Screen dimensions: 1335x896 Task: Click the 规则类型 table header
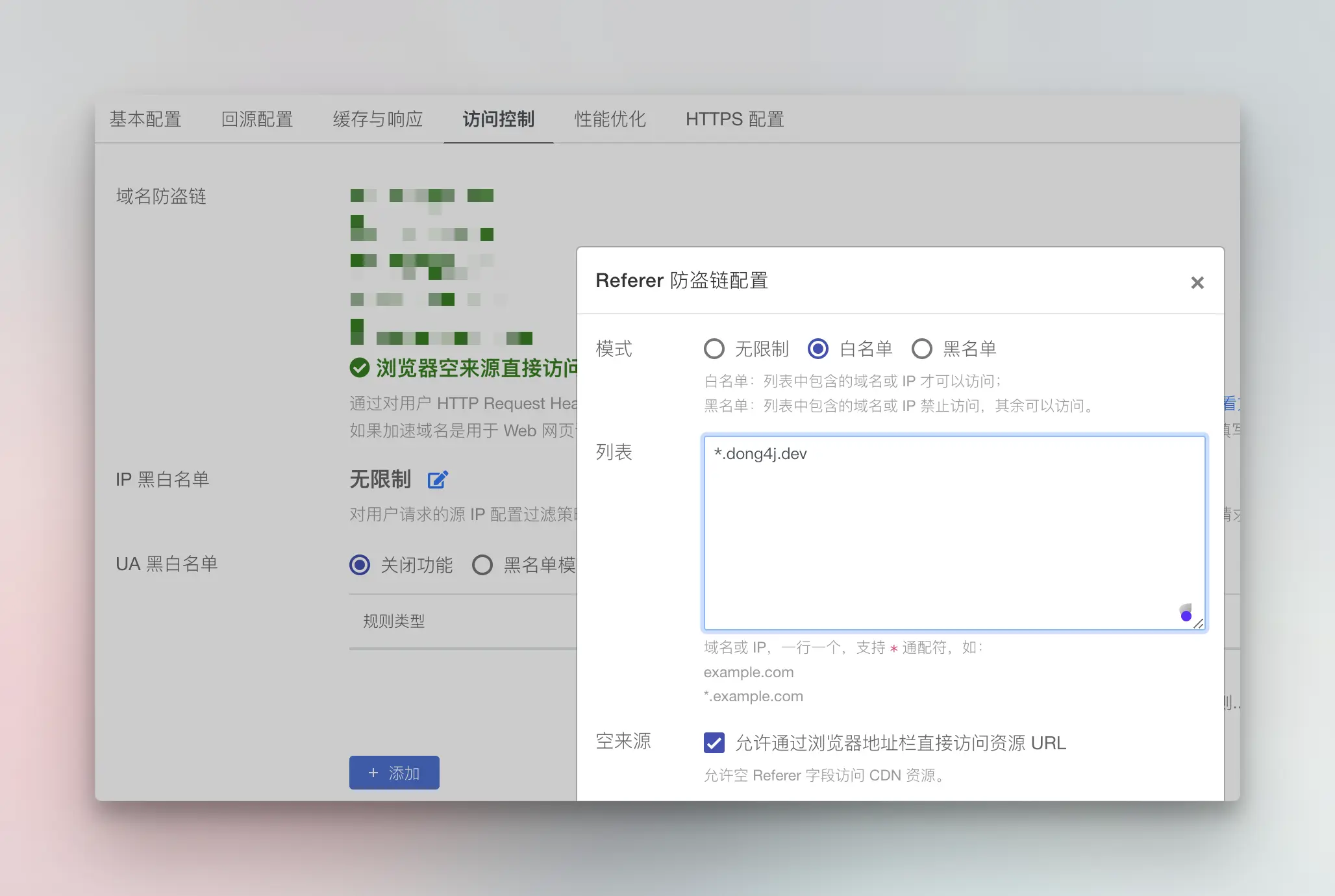pos(393,621)
